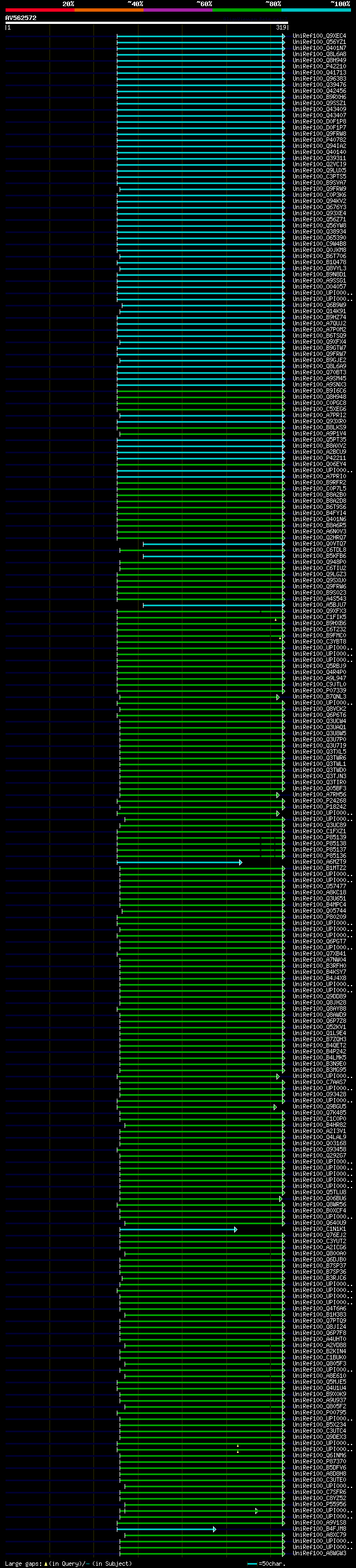Click the red 20% identity legend segment

pos(39,10)
